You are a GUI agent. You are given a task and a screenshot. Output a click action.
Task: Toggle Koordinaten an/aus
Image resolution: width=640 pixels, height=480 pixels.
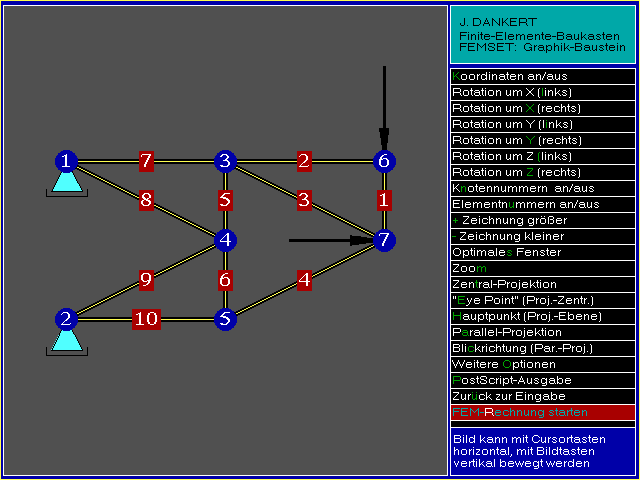coord(542,76)
